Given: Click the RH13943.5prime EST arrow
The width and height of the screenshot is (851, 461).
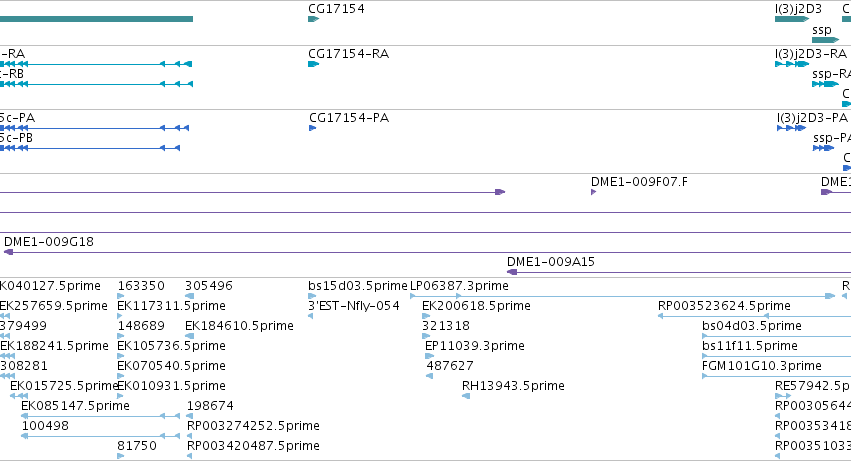Looking at the screenshot, I should pyautogui.click(x=466, y=396).
